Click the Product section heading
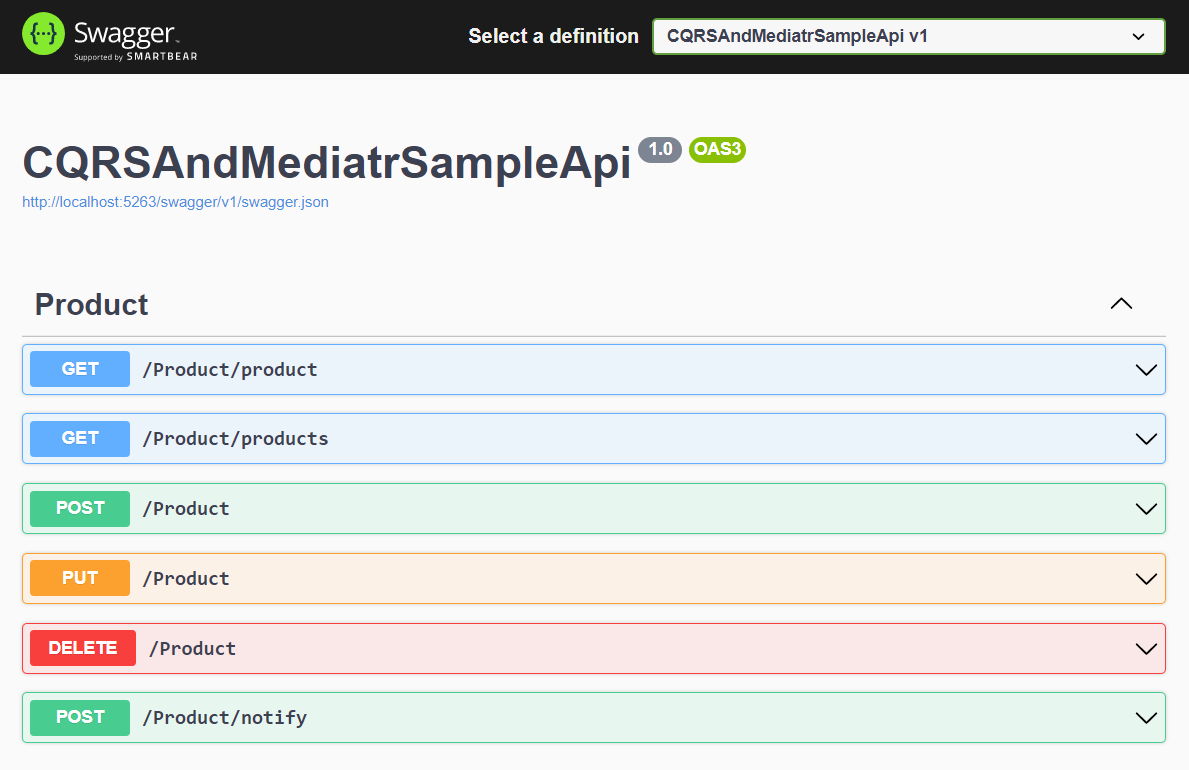Screen dimensions: 1189x770 click(x=91, y=305)
